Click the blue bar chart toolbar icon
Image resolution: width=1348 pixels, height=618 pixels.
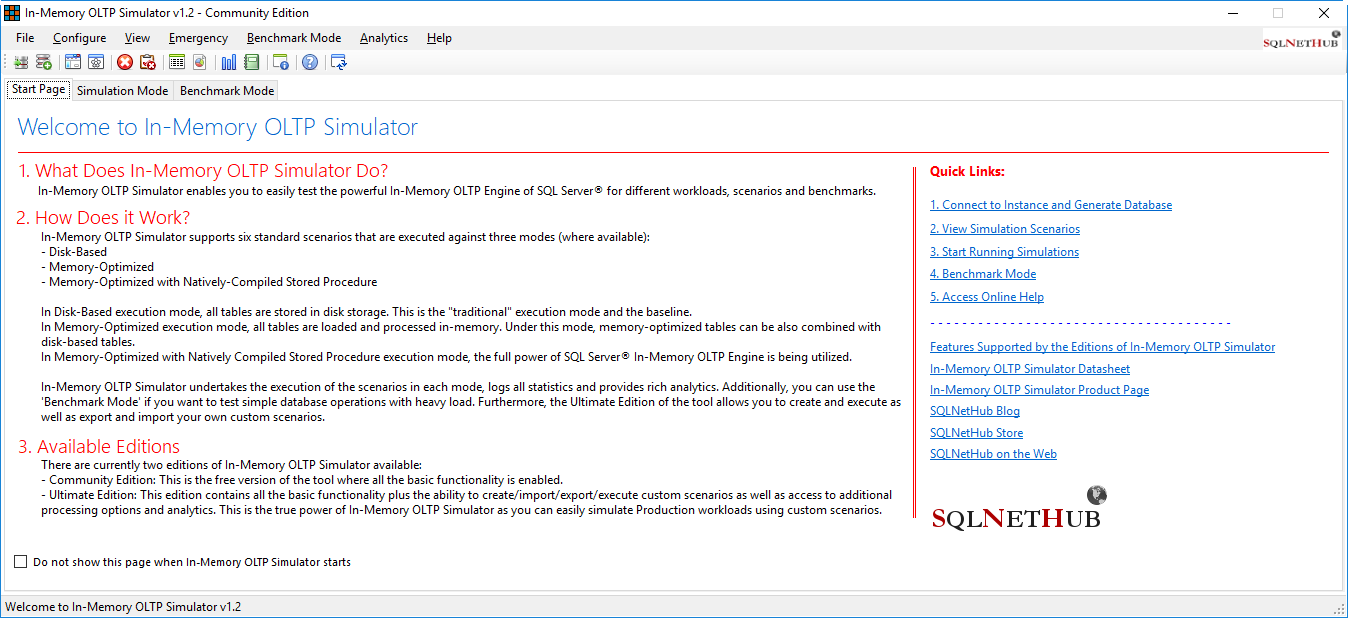point(229,62)
